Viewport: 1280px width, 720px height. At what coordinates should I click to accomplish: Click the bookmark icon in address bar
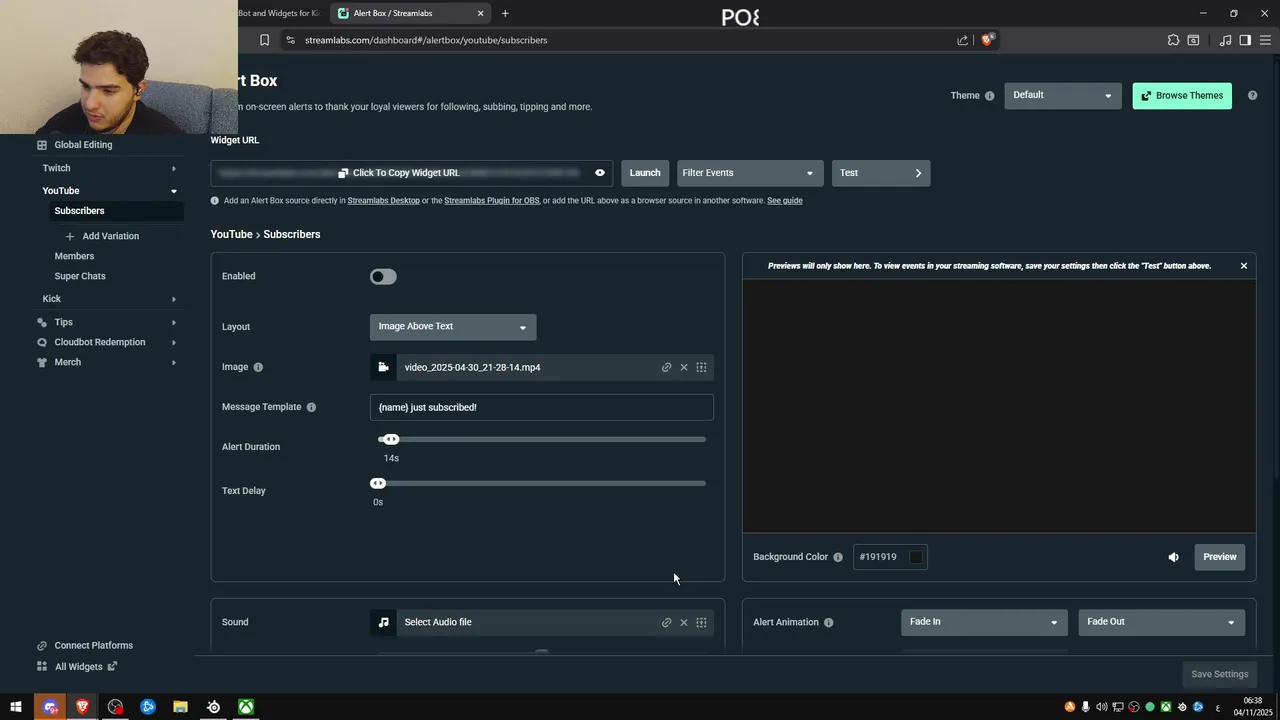coord(264,40)
